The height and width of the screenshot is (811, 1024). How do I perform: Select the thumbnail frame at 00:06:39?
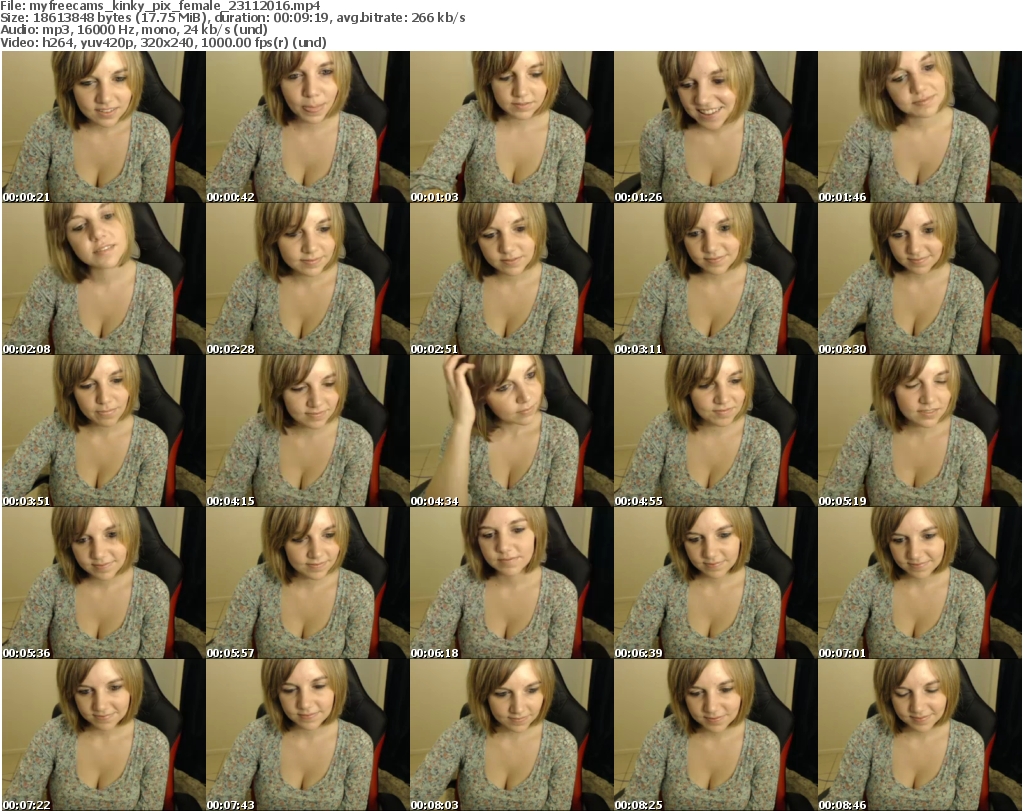click(x=716, y=583)
